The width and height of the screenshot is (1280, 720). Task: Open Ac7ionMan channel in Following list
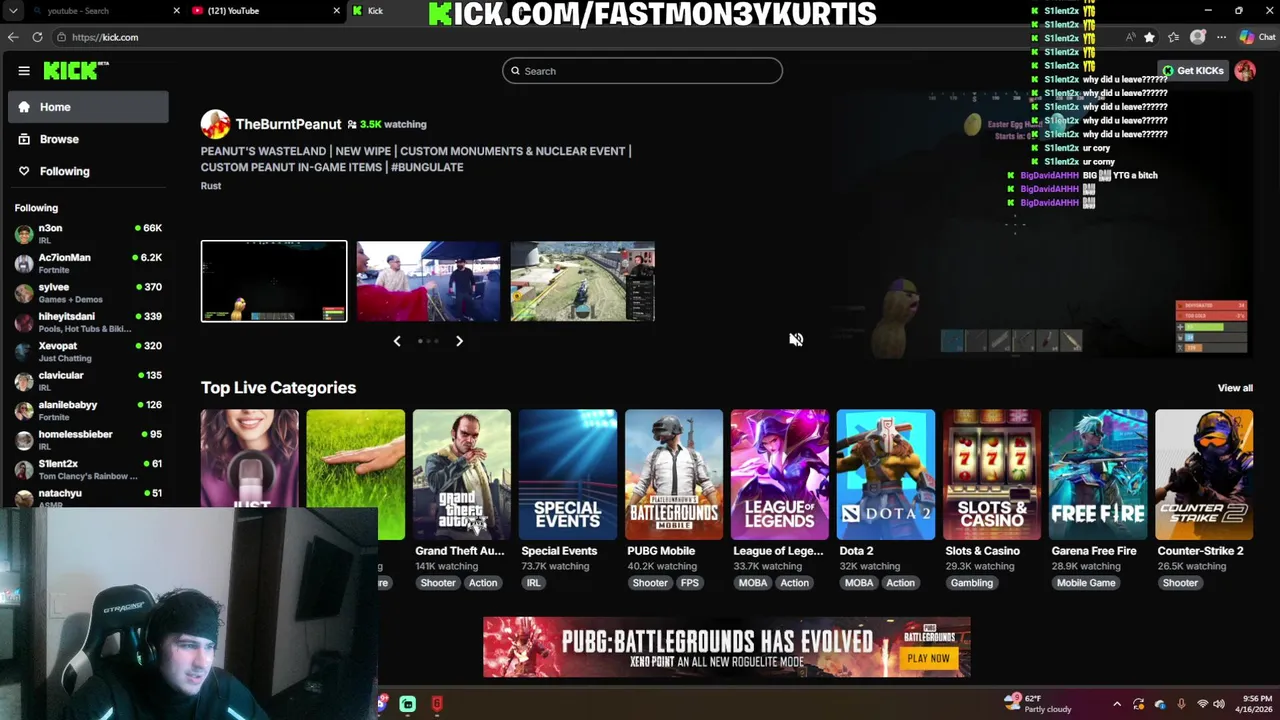tap(88, 263)
